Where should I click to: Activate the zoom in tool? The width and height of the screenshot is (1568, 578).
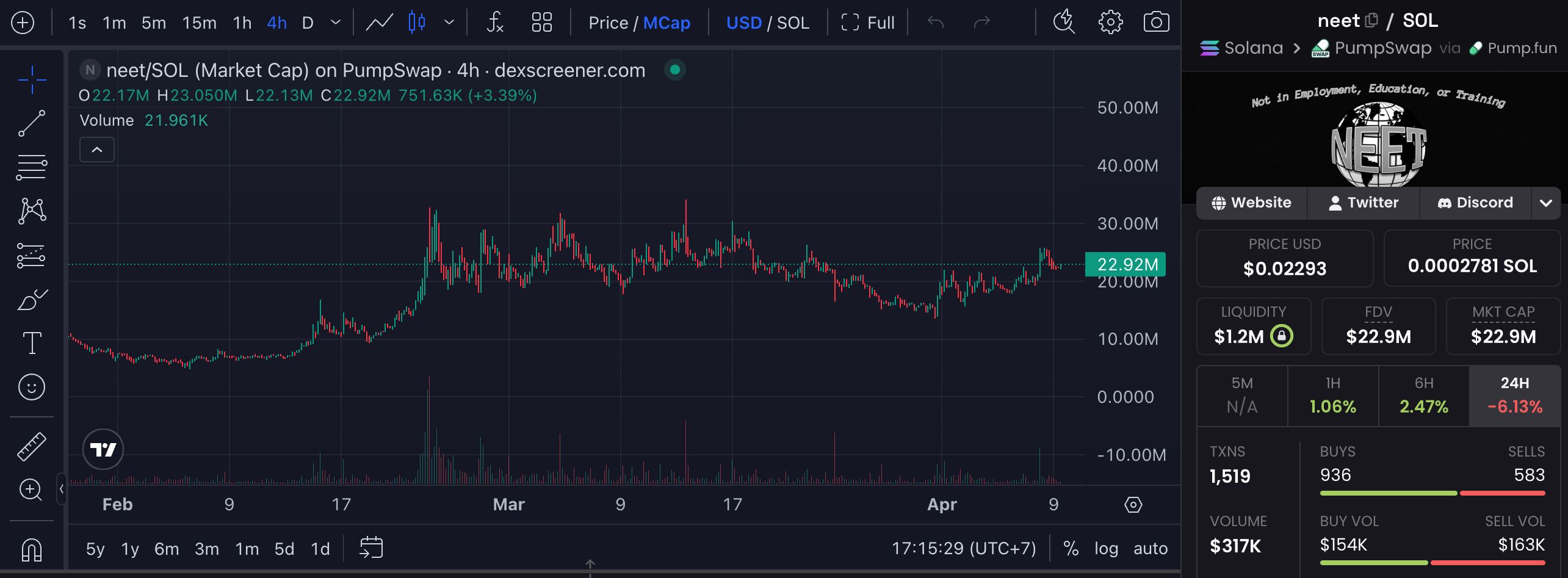(31, 489)
